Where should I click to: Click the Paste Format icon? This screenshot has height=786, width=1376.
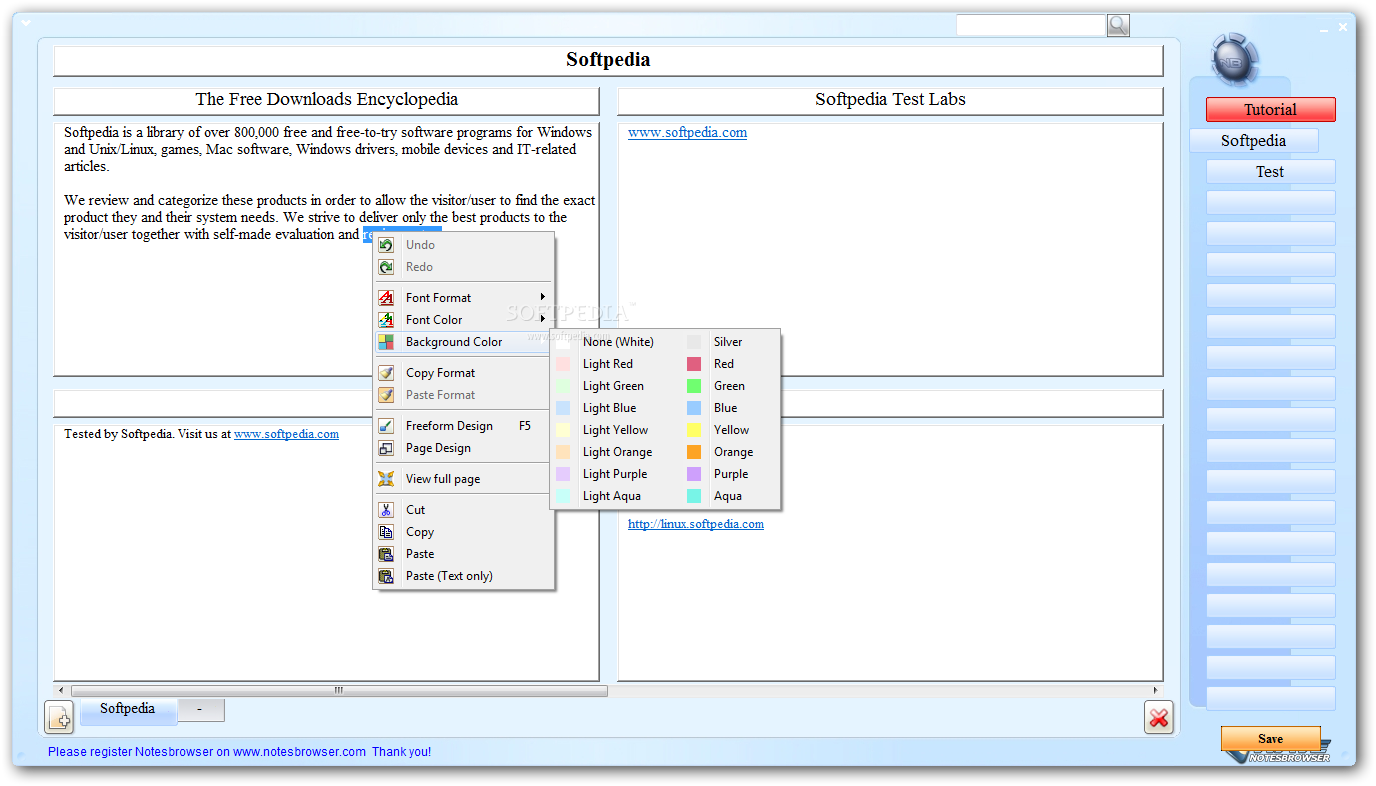pos(386,395)
